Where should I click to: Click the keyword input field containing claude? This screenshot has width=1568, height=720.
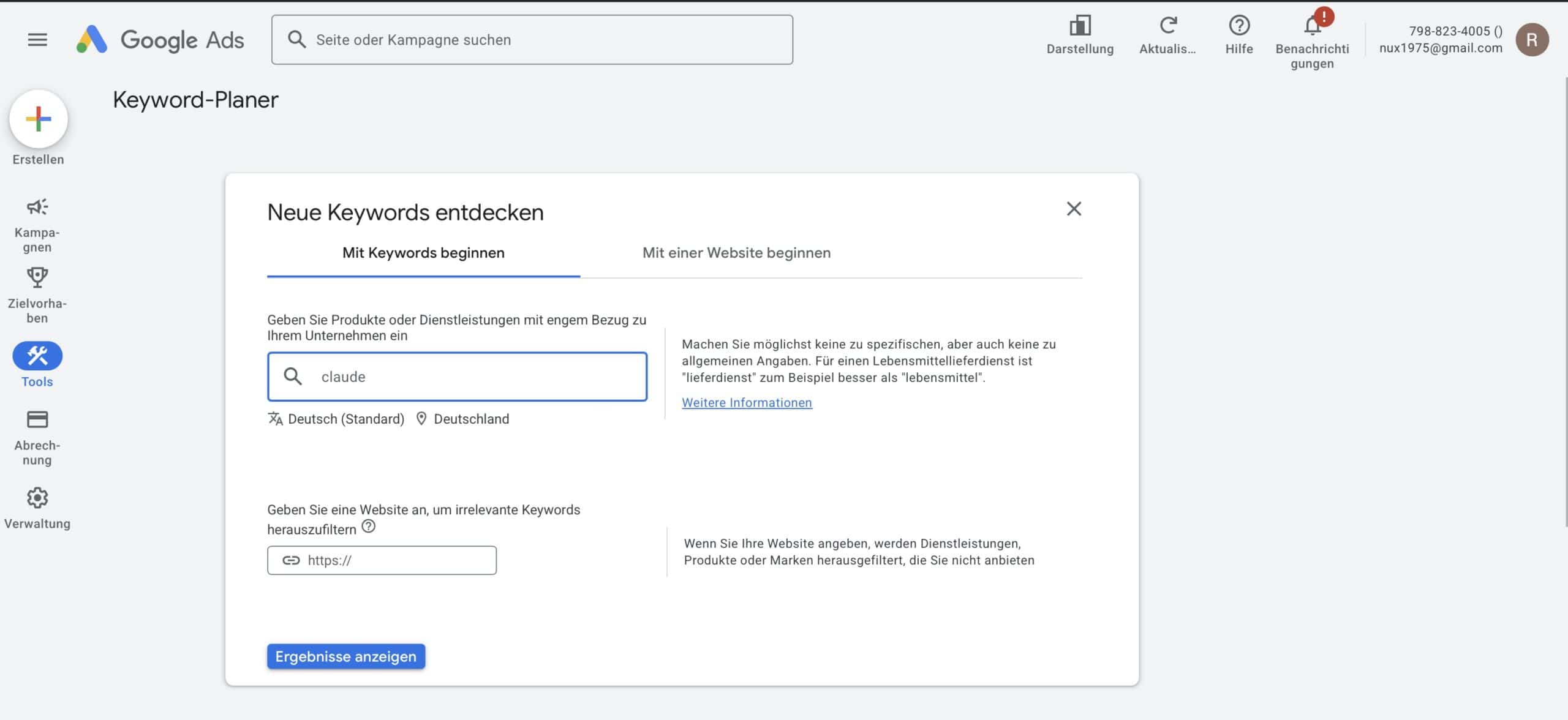click(x=457, y=377)
